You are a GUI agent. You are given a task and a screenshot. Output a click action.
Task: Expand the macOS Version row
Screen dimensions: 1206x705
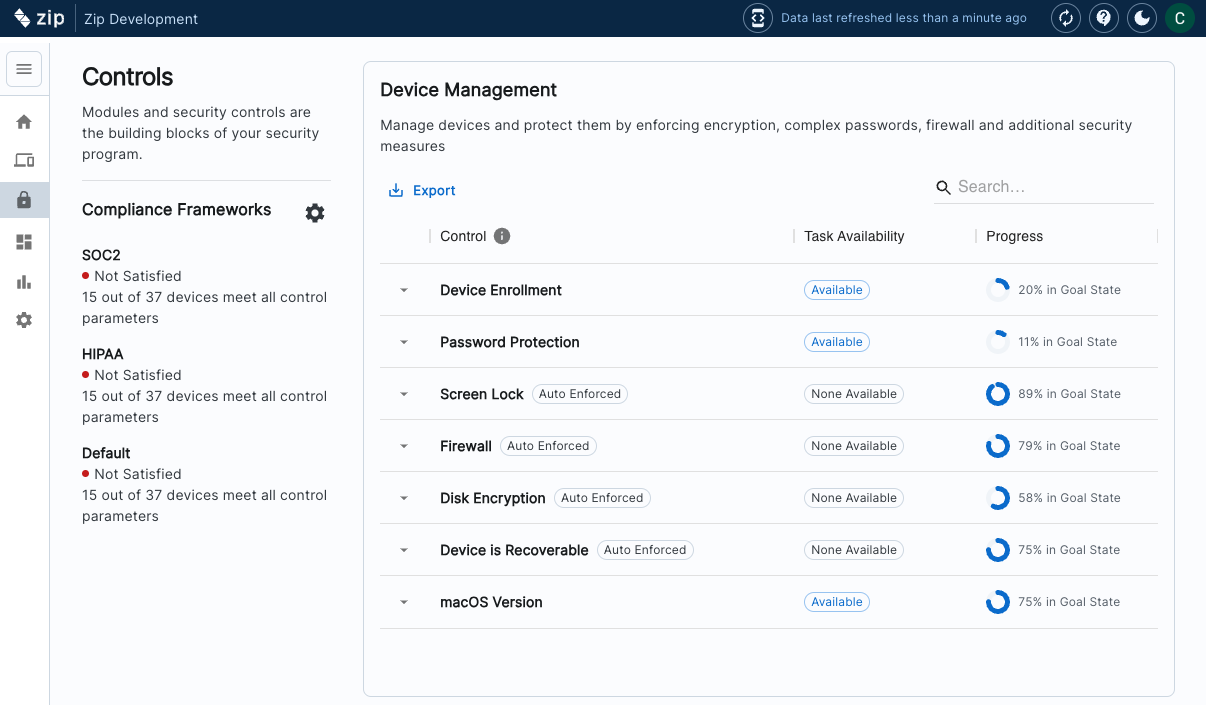[404, 602]
